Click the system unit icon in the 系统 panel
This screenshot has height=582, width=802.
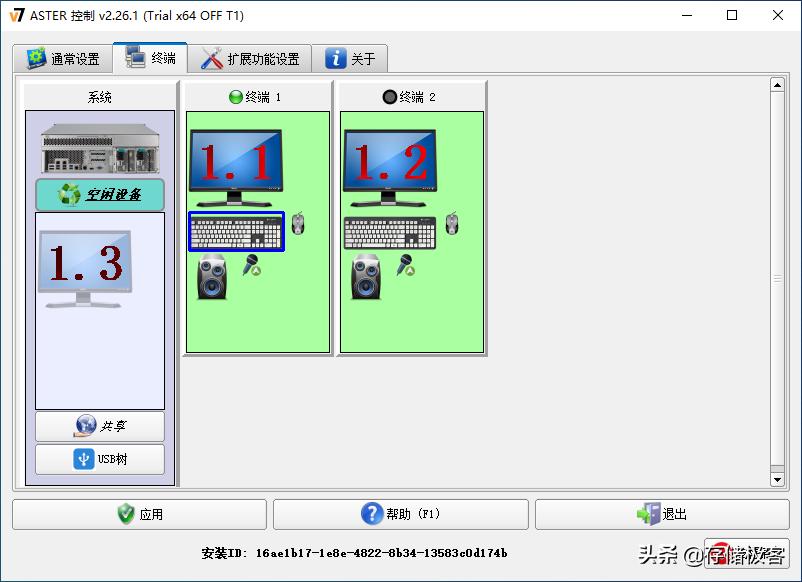pyautogui.click(x=98, y=150)
